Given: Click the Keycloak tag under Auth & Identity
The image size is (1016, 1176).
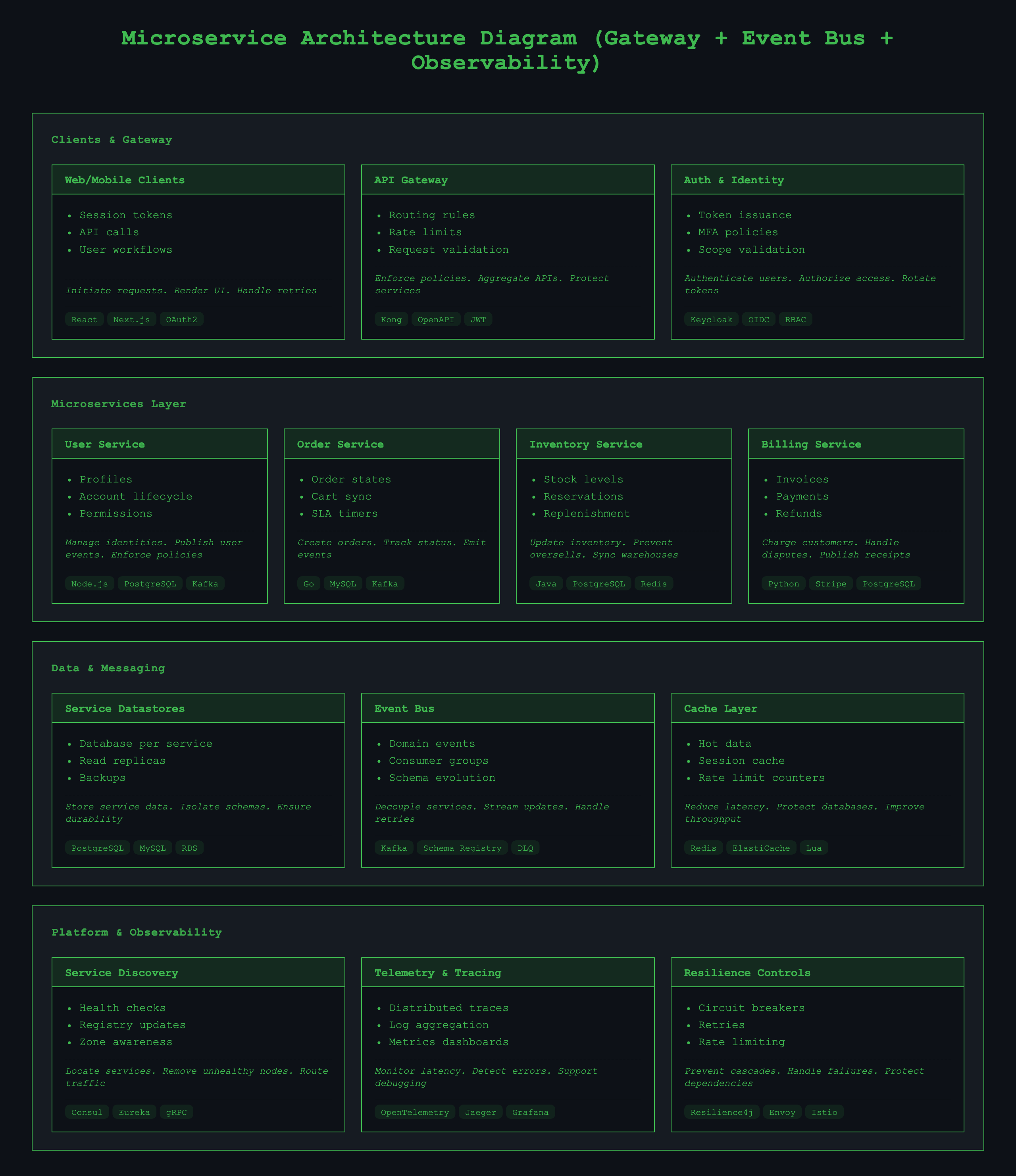Looking at the screenshot, I should pos(711,319).
